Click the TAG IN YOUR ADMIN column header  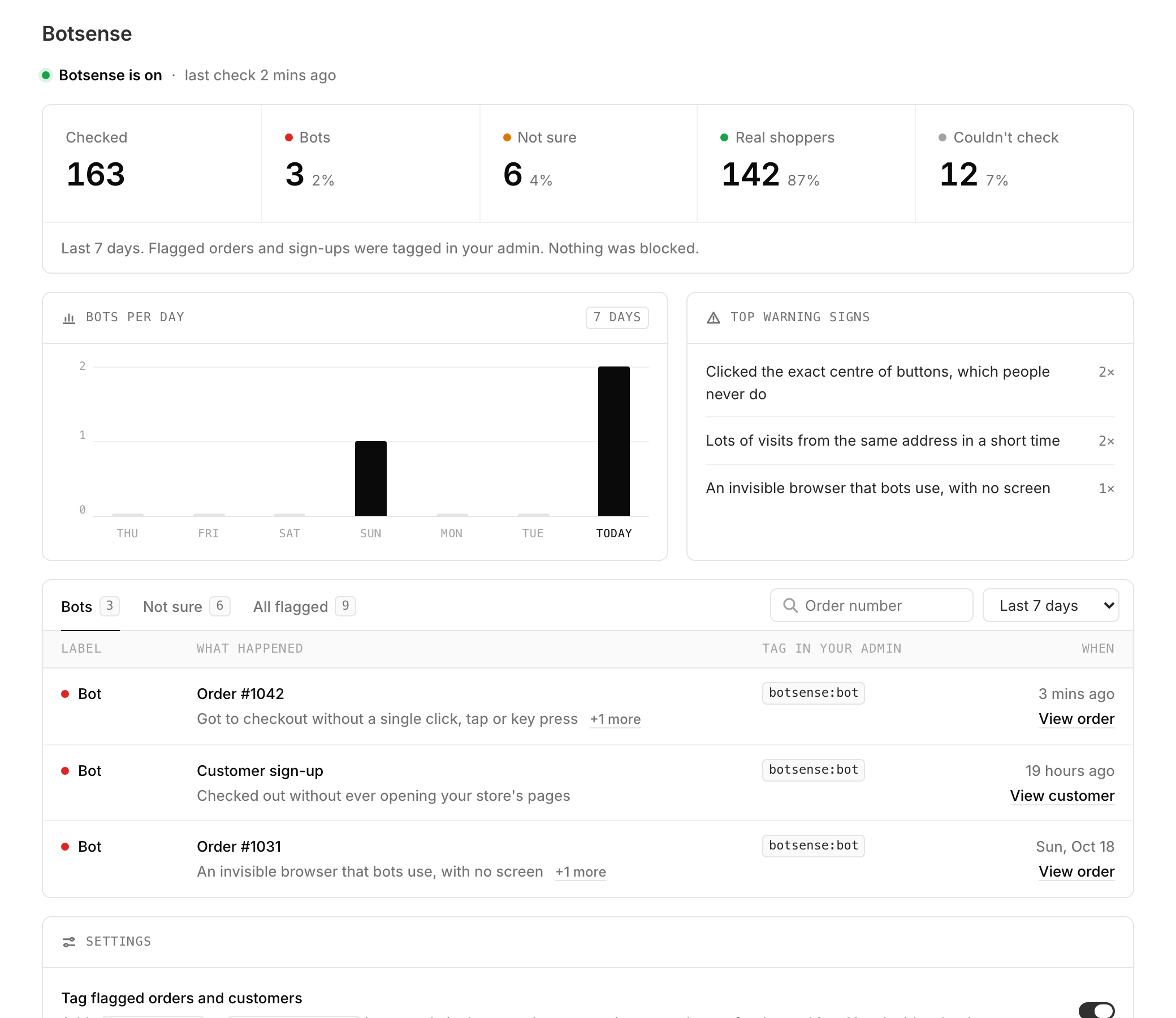pos(831,649)
